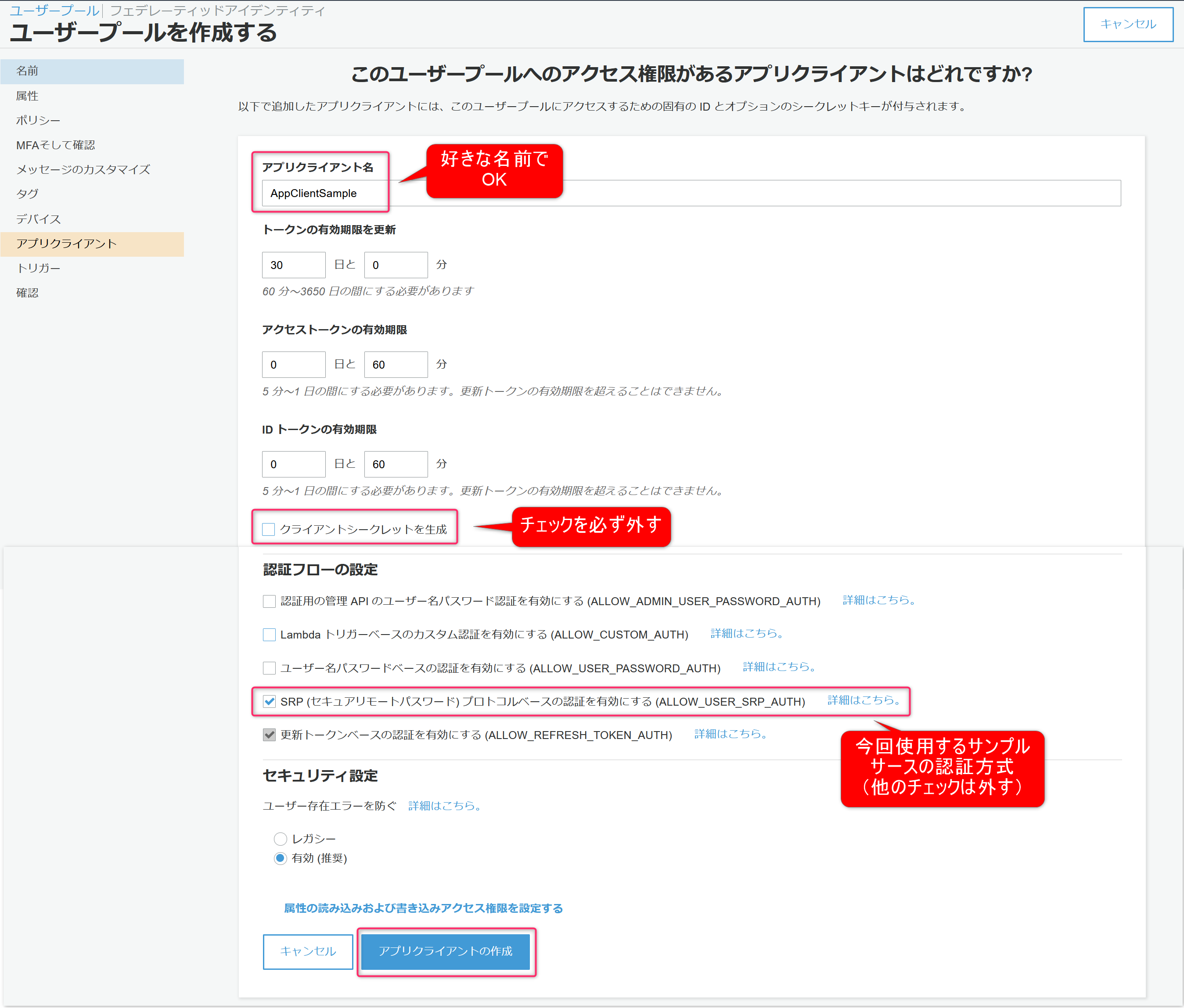Open 詳細はこちら link for ALLOW_CUSTOM_AUTH

tap(746, 633)
